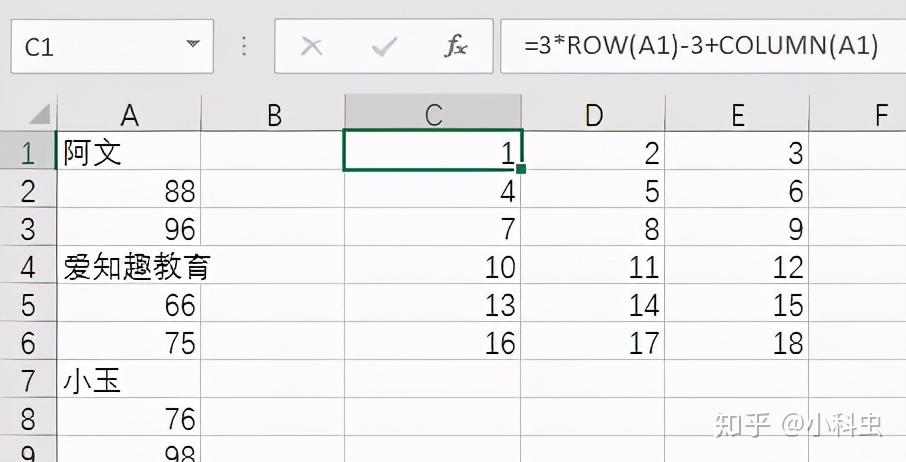Select column F header
Image resolution: width=906 pixels, height=462 pixels.
tap(858, 114)
